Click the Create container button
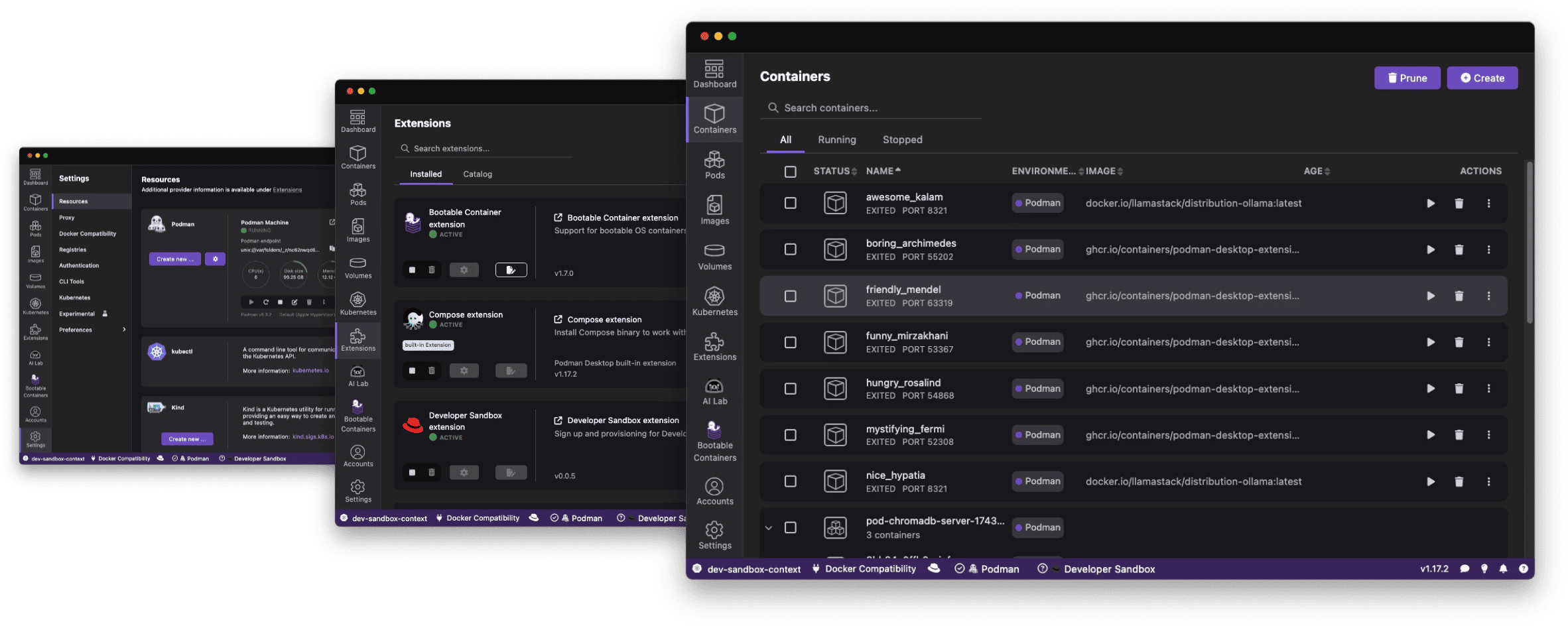1568x626 pixels. click(1482, 78)
